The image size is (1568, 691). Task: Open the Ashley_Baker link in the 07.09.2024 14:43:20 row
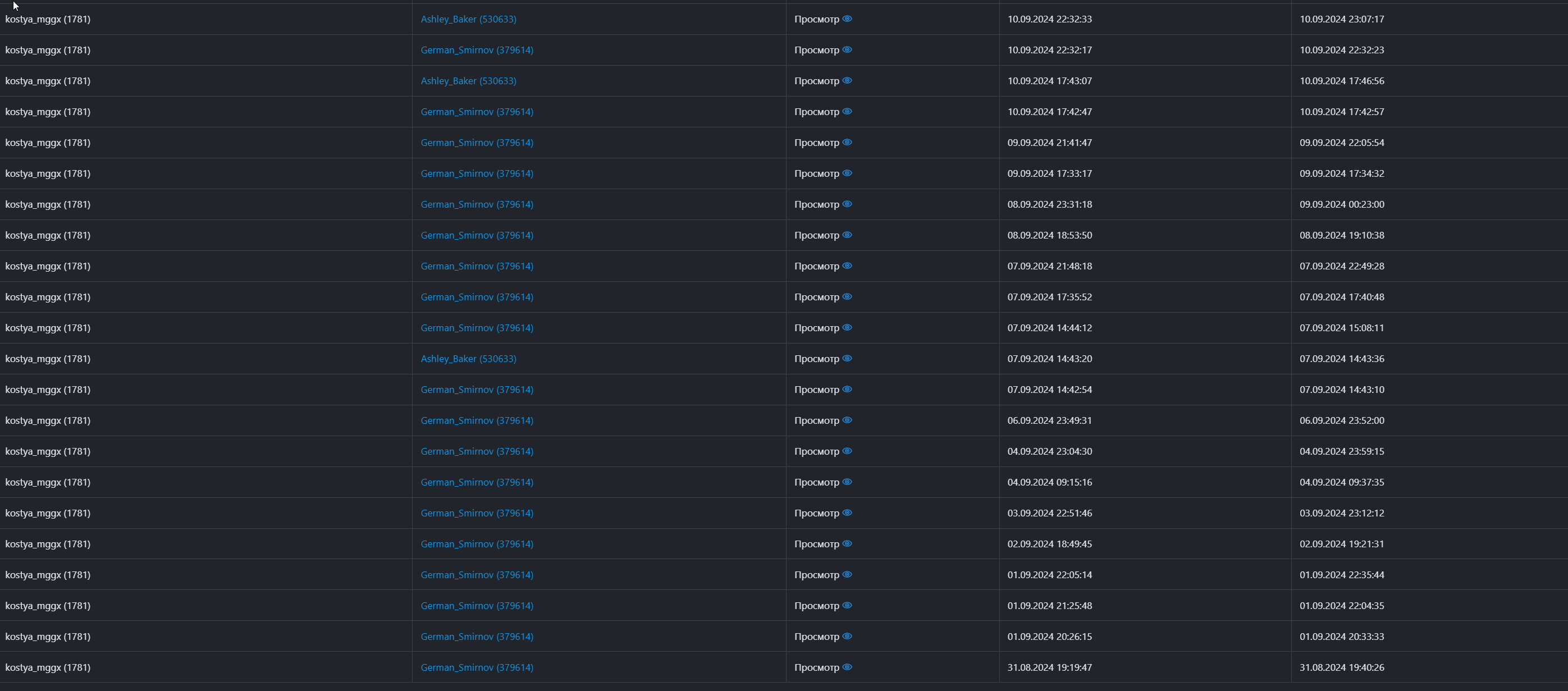pos(468,359)
